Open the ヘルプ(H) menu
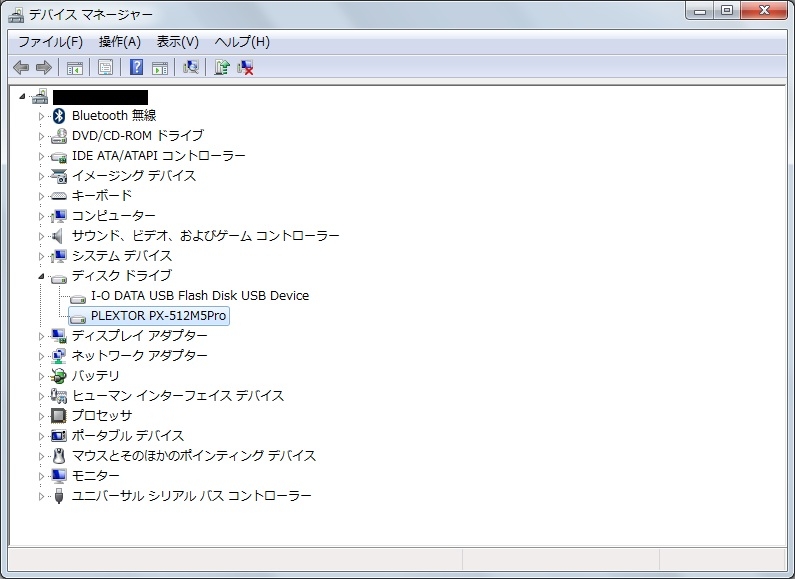 pyautogui.click(x=242, y=42)
